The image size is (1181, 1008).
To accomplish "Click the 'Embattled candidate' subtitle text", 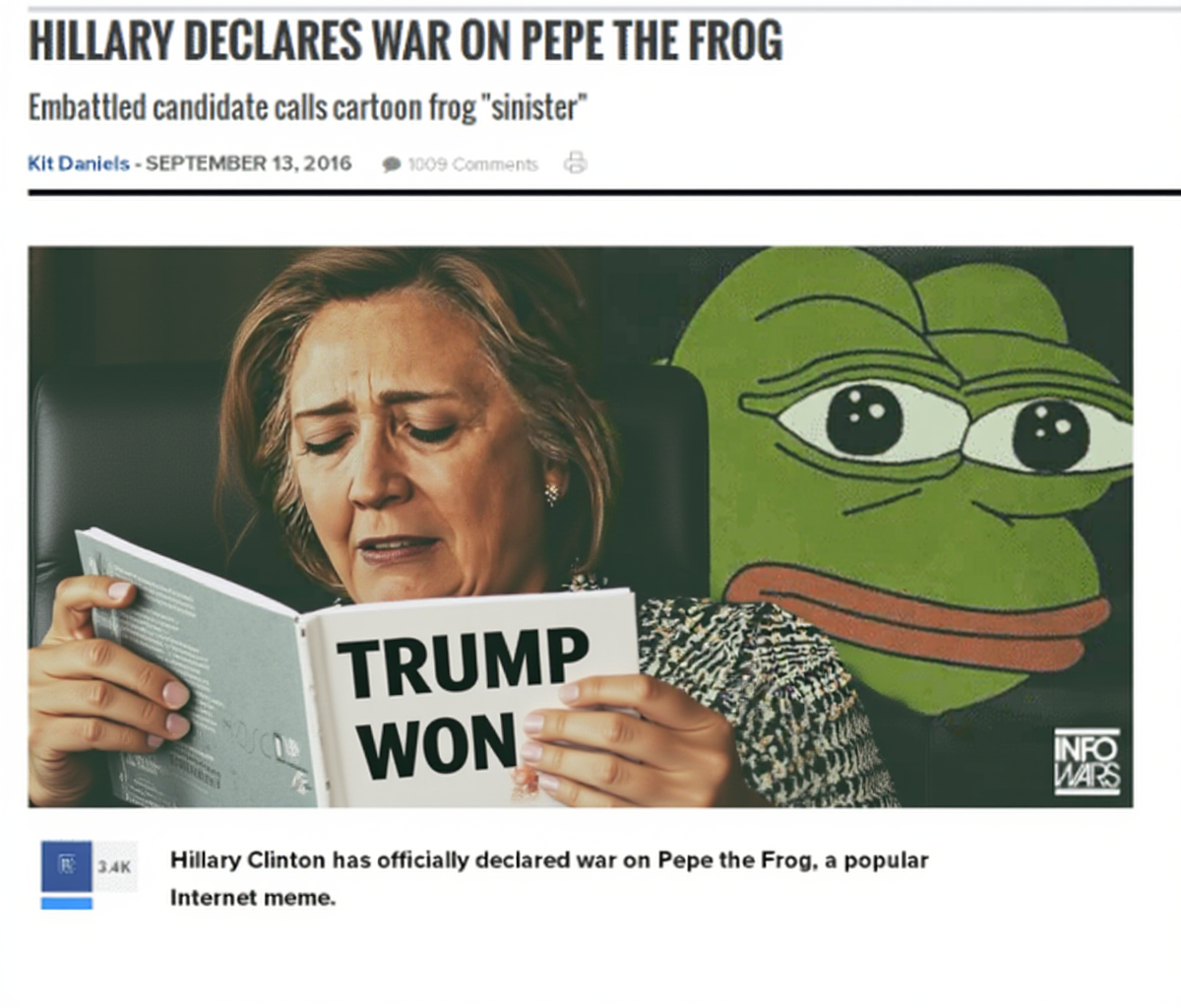I will pos(307,106).
